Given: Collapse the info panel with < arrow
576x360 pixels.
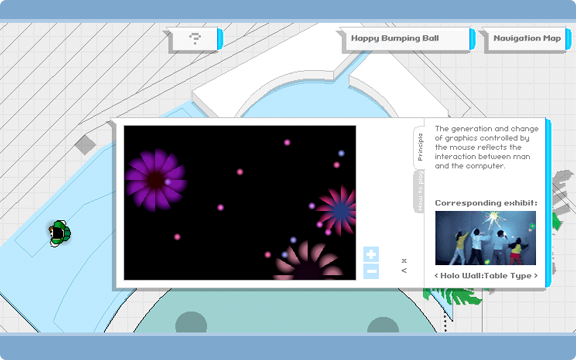Looking at the screenshot, I should point(404,270).
